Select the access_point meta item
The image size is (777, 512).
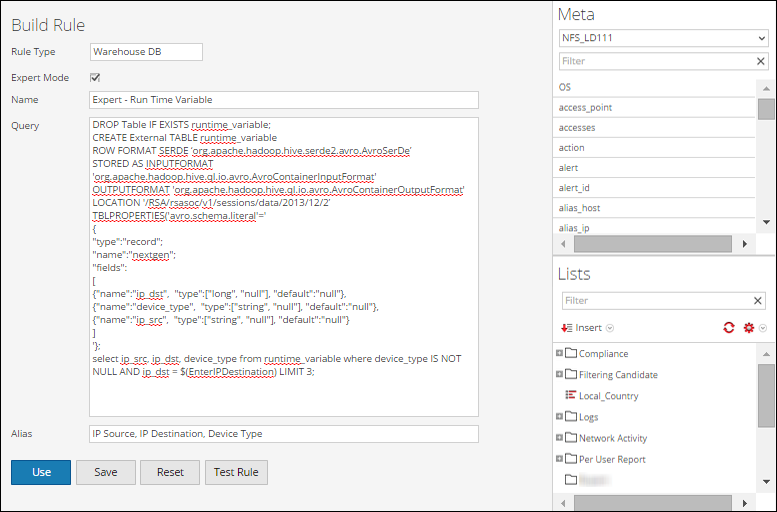coord(586,107)
